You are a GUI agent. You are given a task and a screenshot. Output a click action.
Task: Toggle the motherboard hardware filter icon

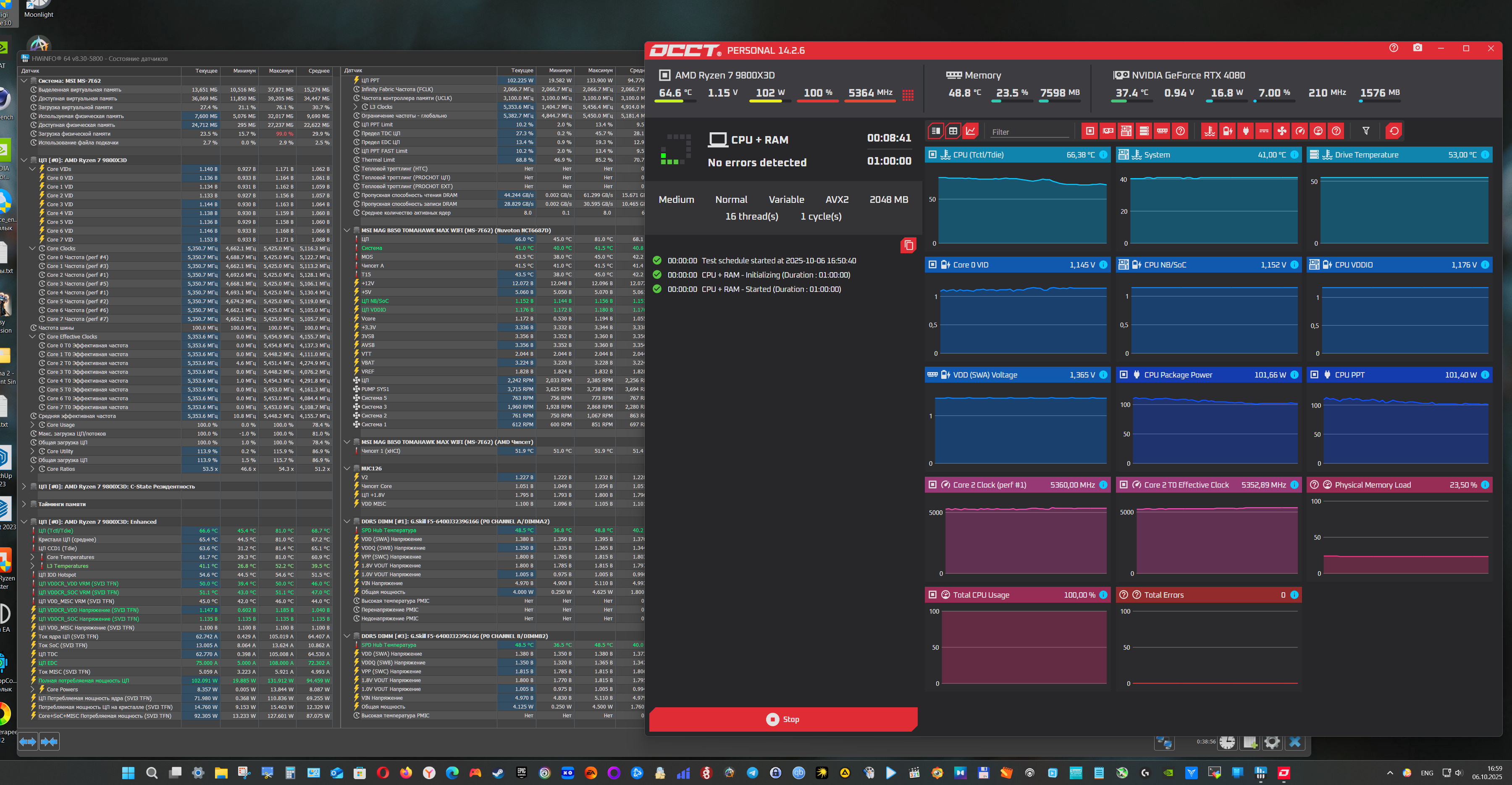tap(1126, 131)
